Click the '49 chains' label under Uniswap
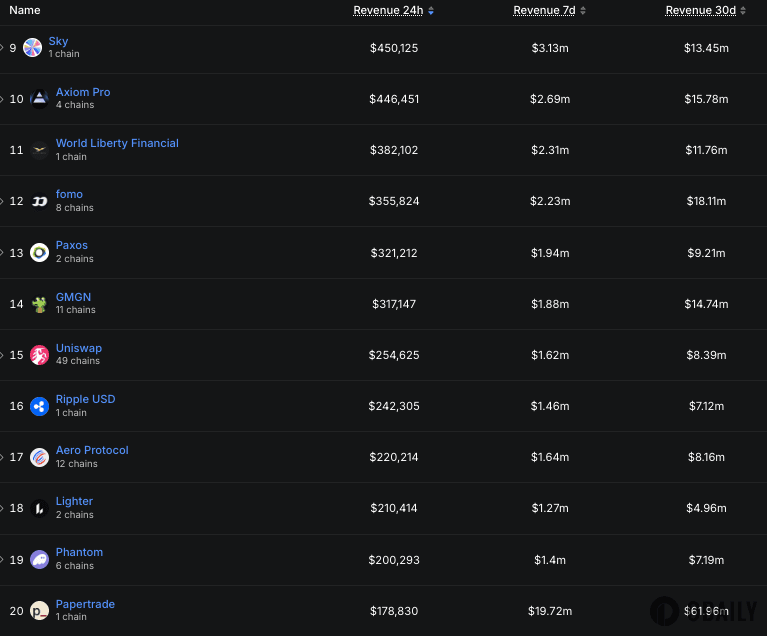767x636 pixels. [78, 361]
